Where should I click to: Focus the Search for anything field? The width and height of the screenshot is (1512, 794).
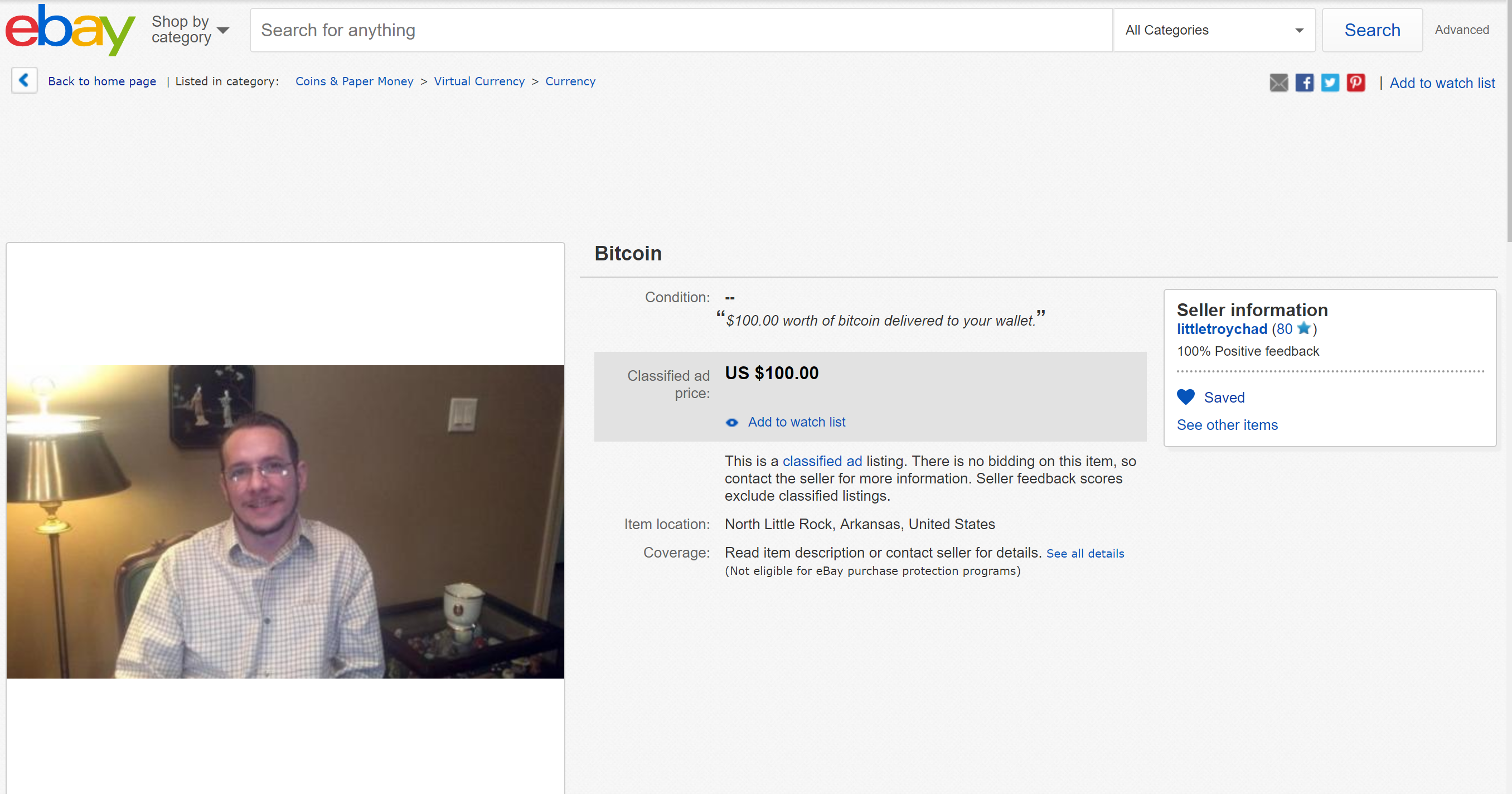pyautogui.click(x=681, y=30)
